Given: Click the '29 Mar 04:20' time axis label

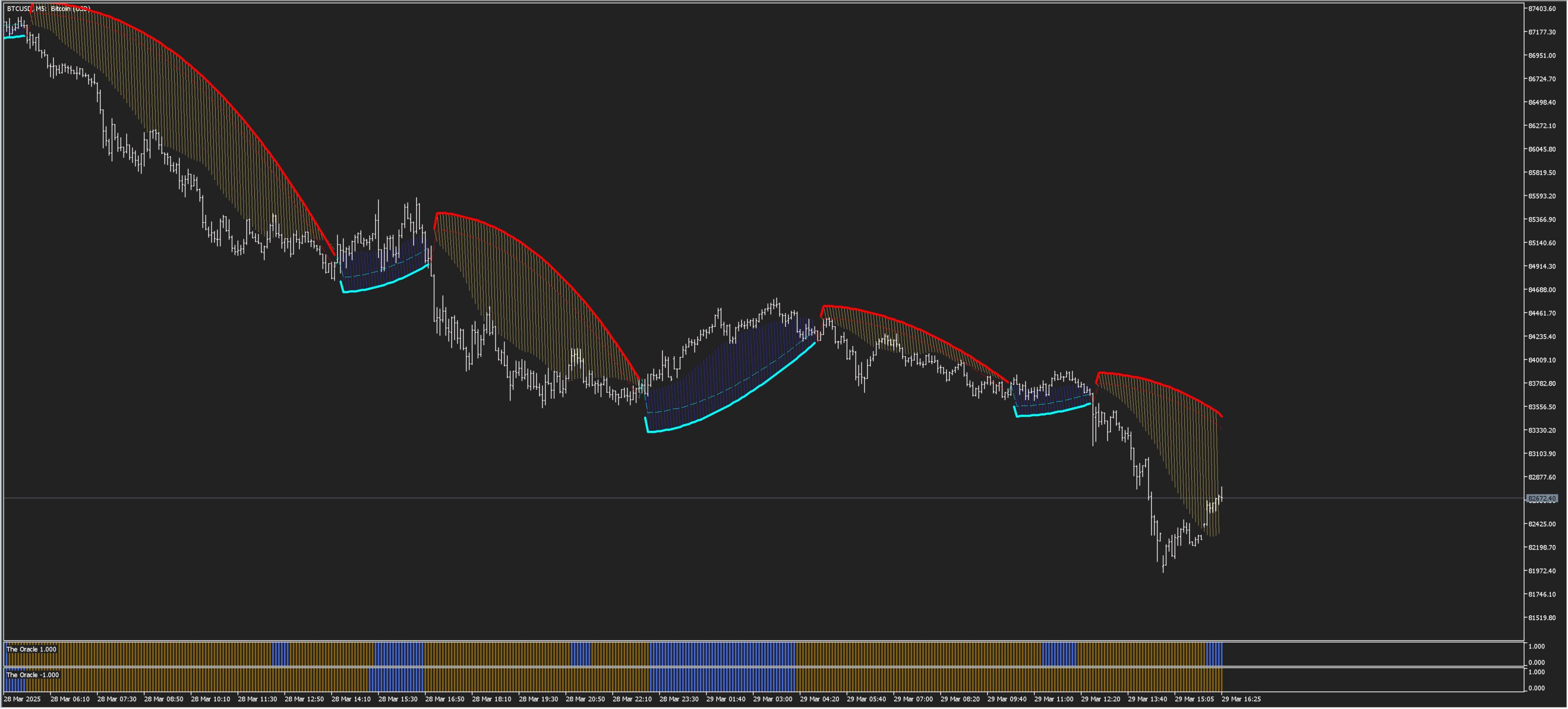Looking at the screenshot, I should coord(819,699).
